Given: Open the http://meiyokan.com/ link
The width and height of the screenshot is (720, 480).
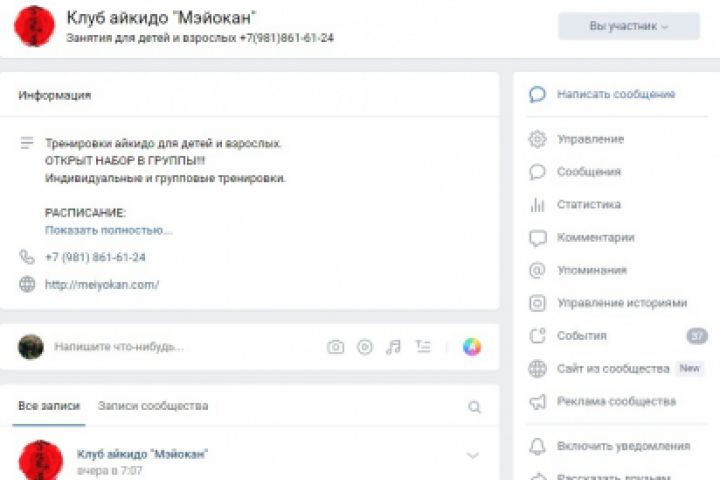Looking at the screenshot, I should tap(102, 285).
